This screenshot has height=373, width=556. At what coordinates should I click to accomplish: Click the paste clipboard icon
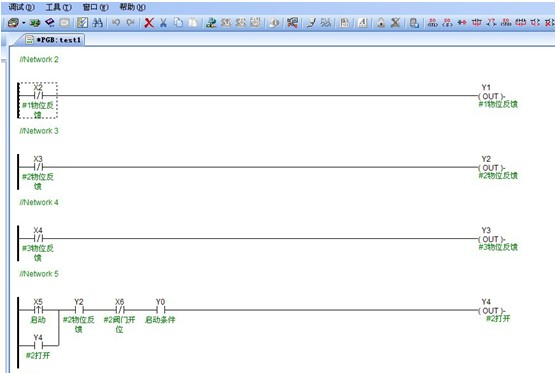click(193, 23)
